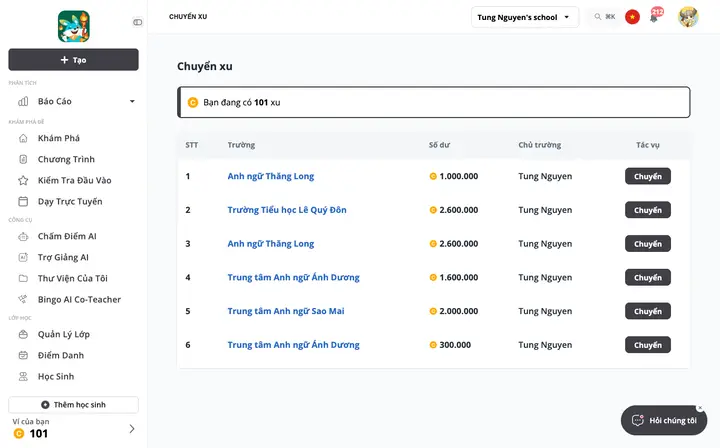Screen dimensions: 720x448
Task: Click Chuyển for Lê Quý Đôn row
Action: click(x=647, y=210)
